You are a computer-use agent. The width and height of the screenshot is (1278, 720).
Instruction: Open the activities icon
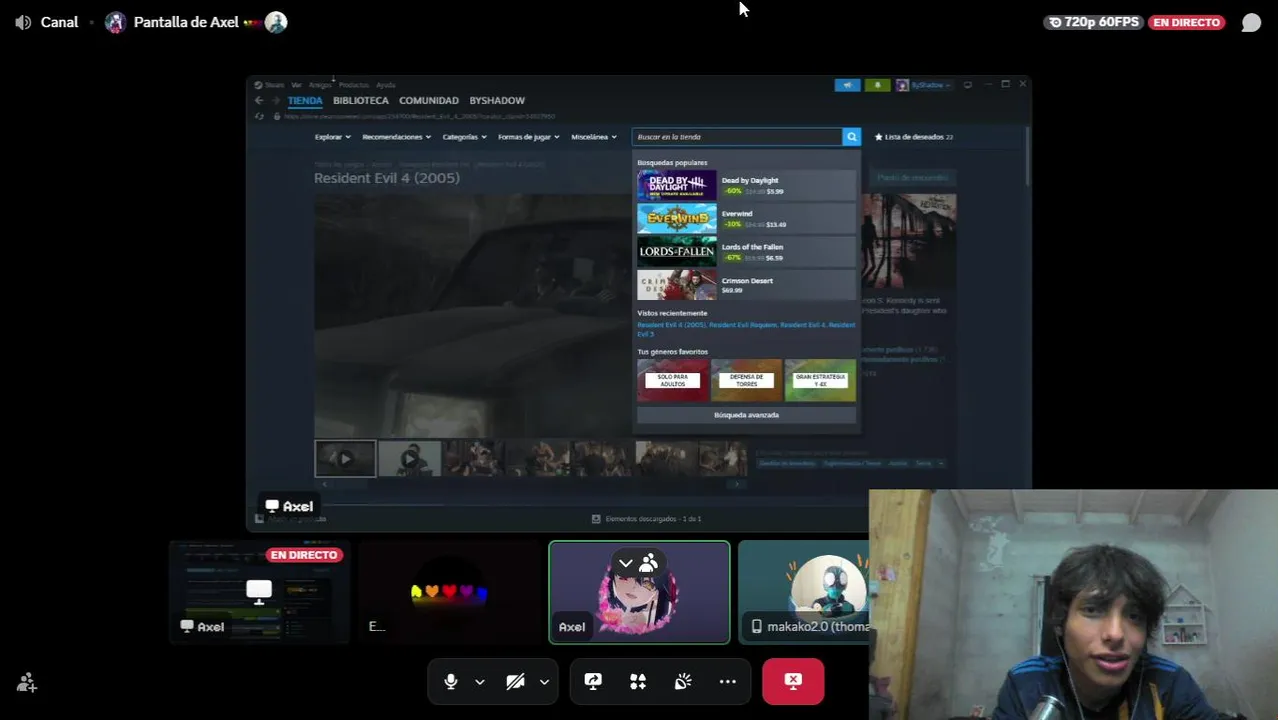[x=638, y=681]
